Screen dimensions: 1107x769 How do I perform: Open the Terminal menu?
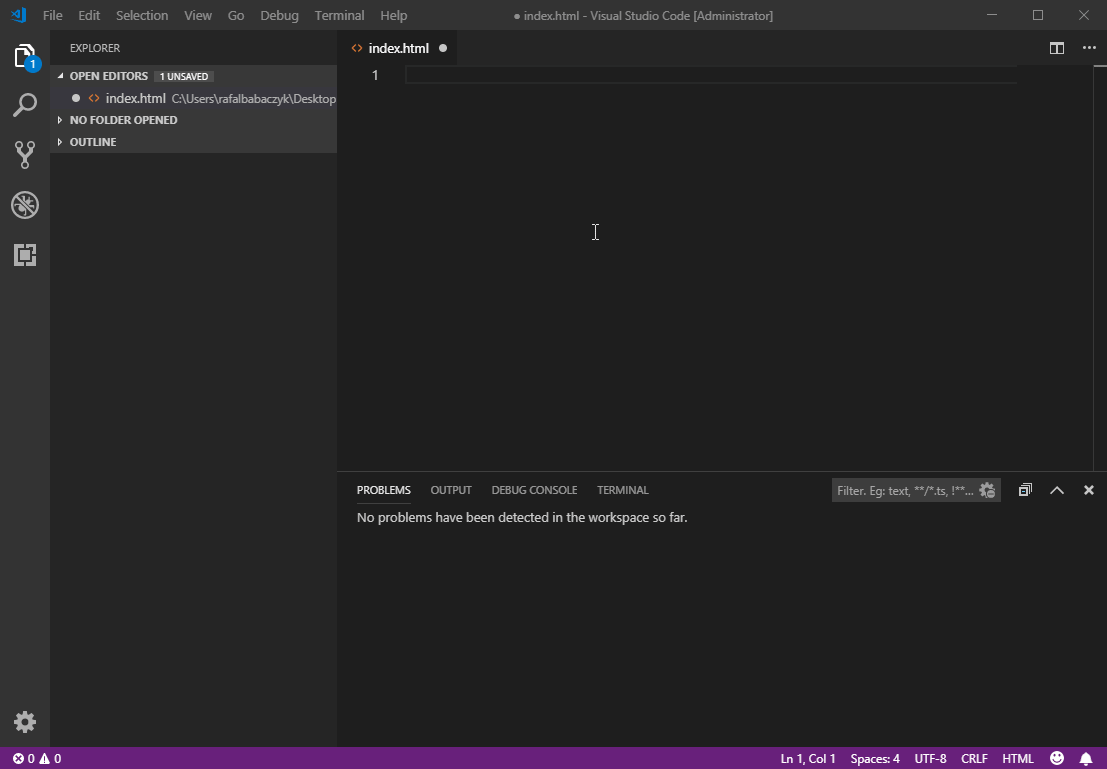[x=340, y=15]
